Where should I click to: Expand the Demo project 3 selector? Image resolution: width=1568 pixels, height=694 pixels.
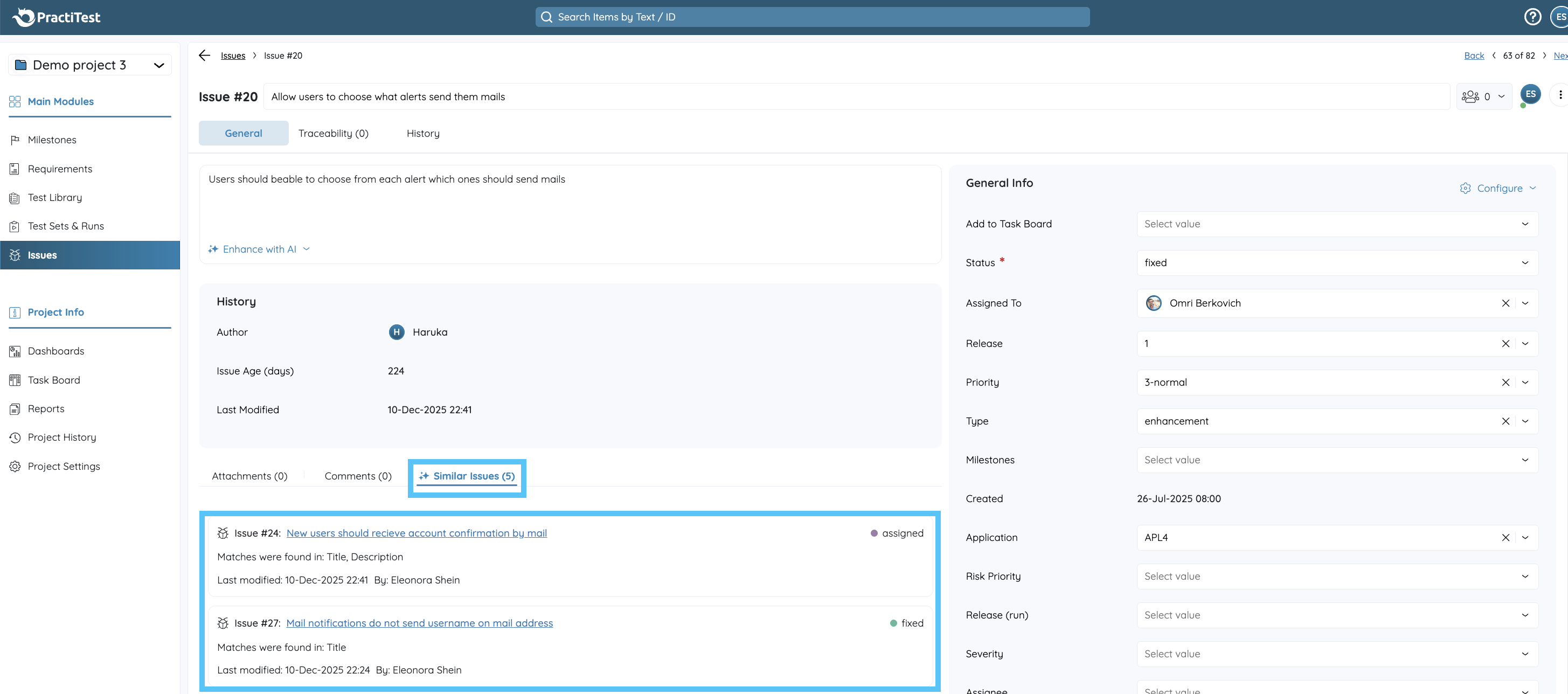coord(89,65)
